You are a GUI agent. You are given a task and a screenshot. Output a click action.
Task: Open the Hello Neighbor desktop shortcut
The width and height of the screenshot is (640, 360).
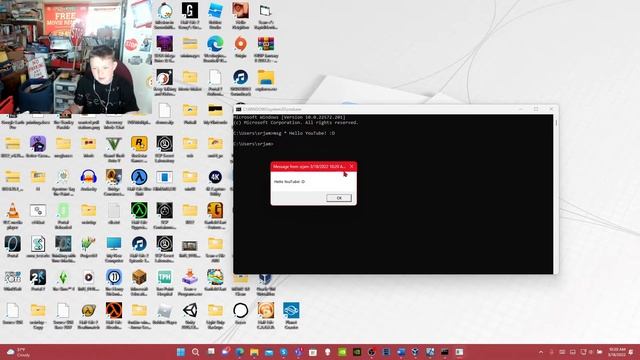point(240,16)
